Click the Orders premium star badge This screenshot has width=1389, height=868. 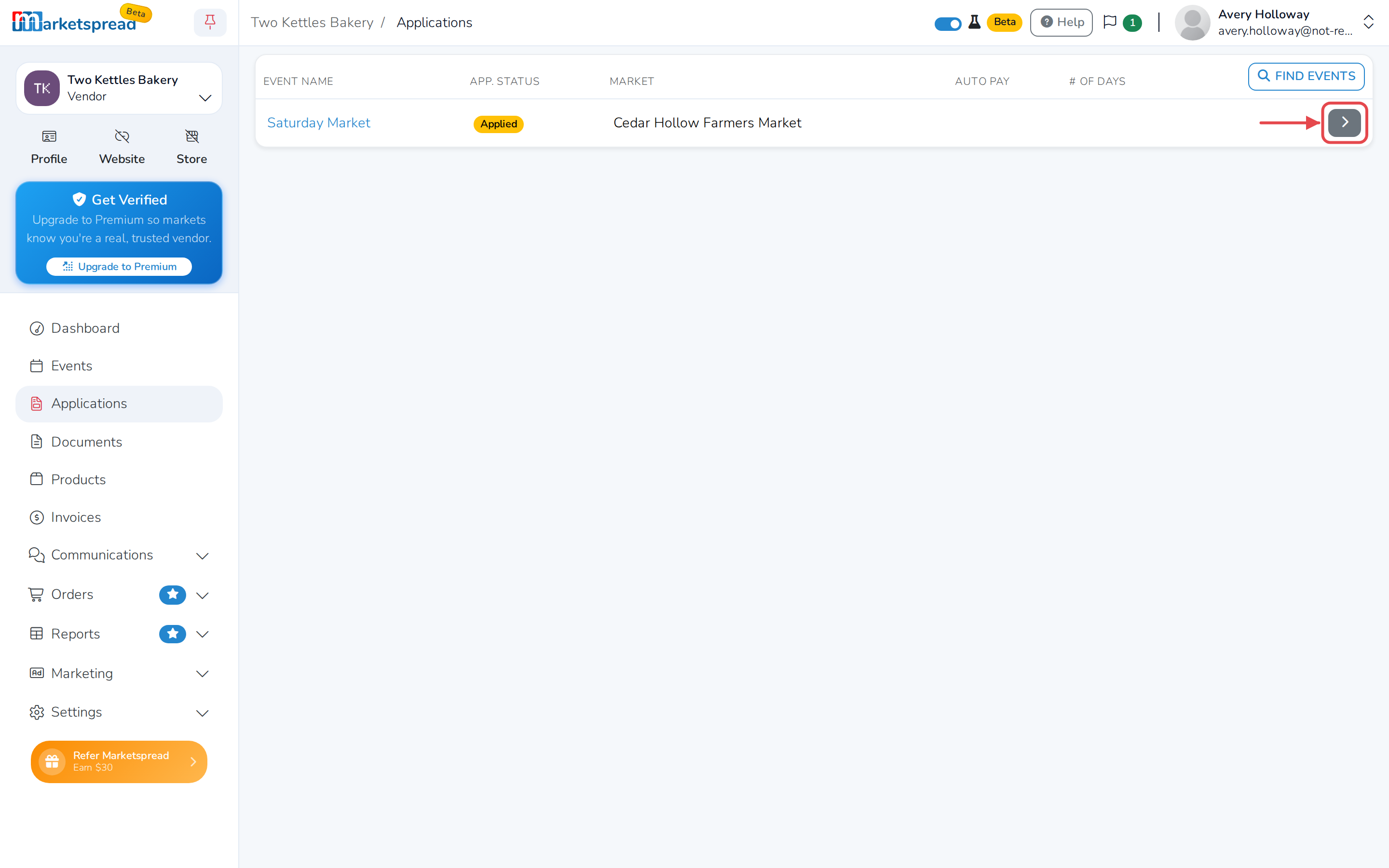pos(172,595)
